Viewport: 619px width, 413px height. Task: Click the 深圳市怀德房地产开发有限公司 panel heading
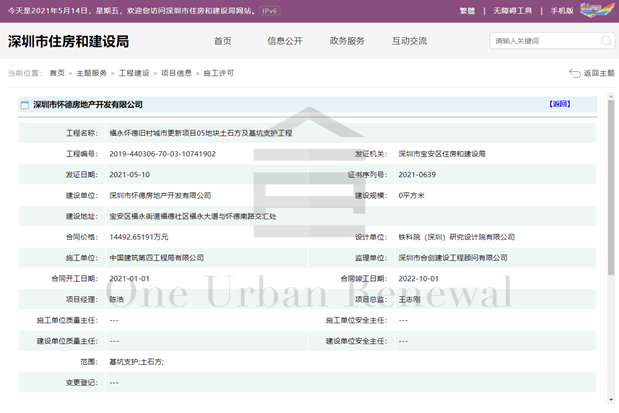coord(88,105)
